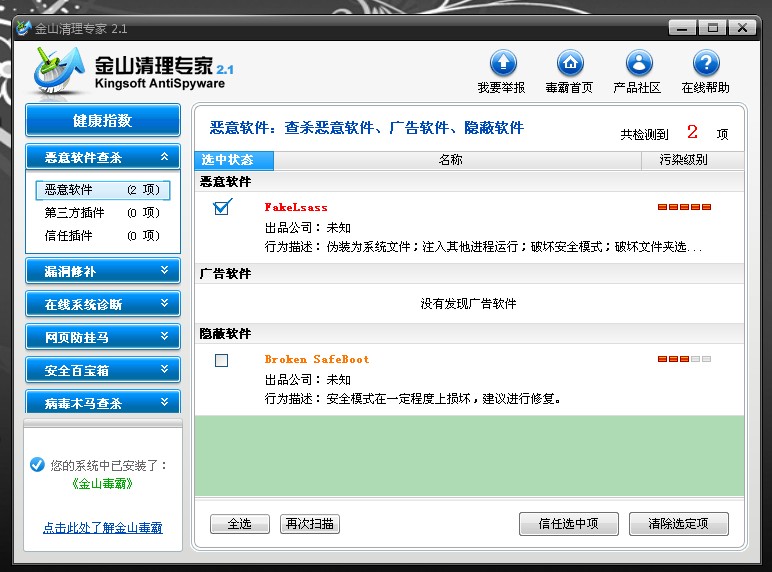Screen dimensions: 772x572
Task: Open 毒霸首页 home icon
Action: (570, 63)
